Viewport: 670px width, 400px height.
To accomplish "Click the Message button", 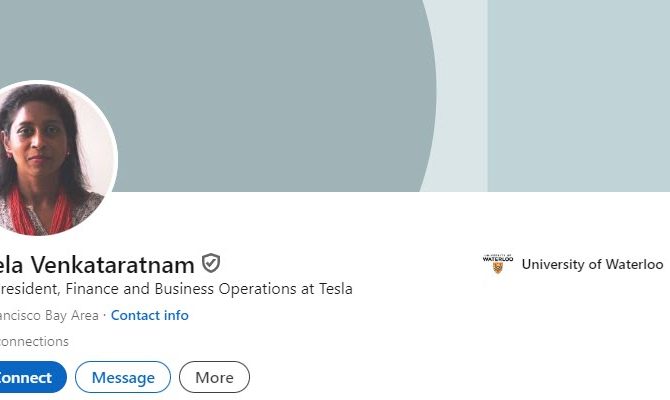I will [123, 377].
